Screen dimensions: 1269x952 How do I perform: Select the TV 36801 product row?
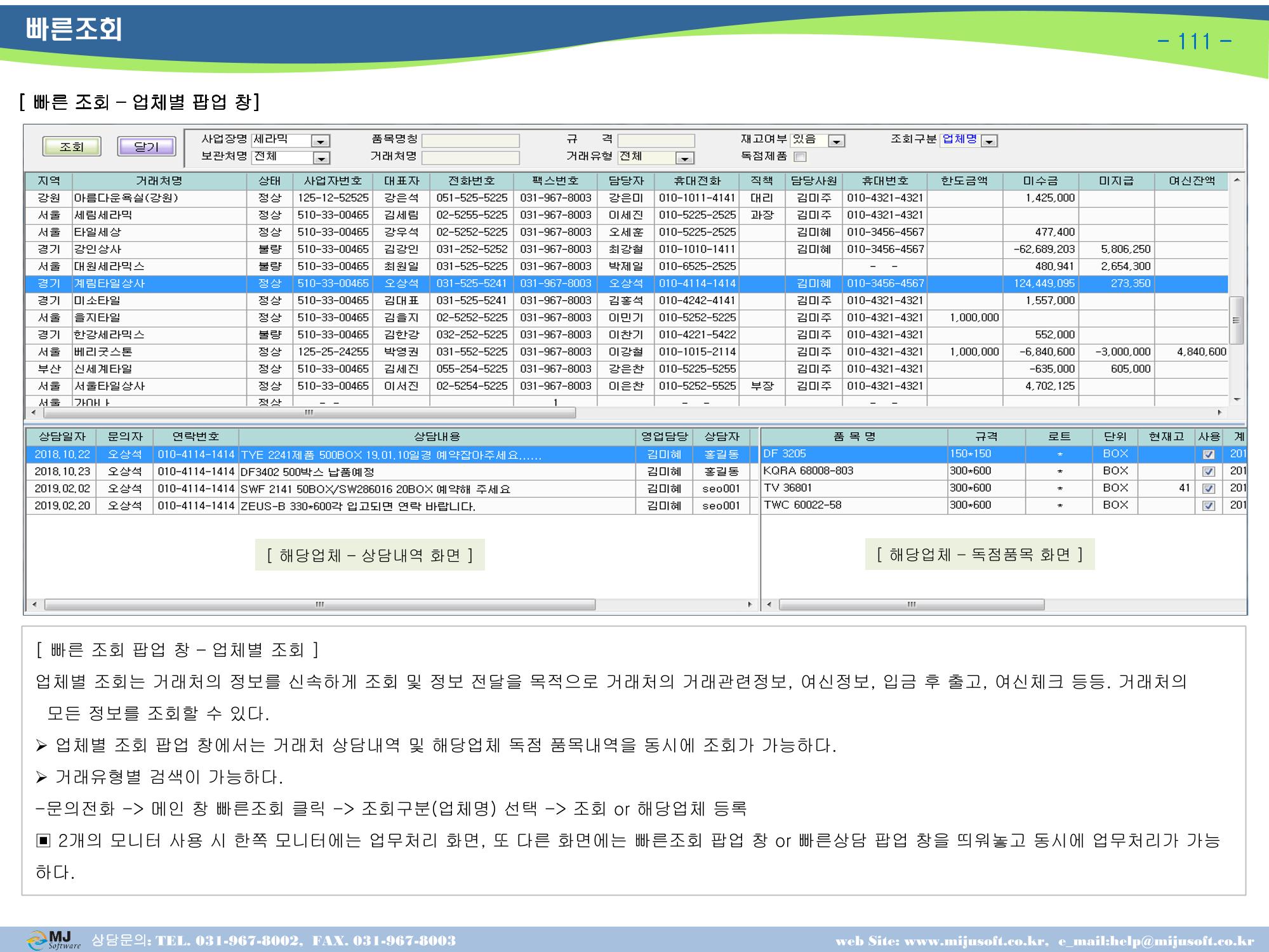pyautogui.click(x=1004, y=489)
